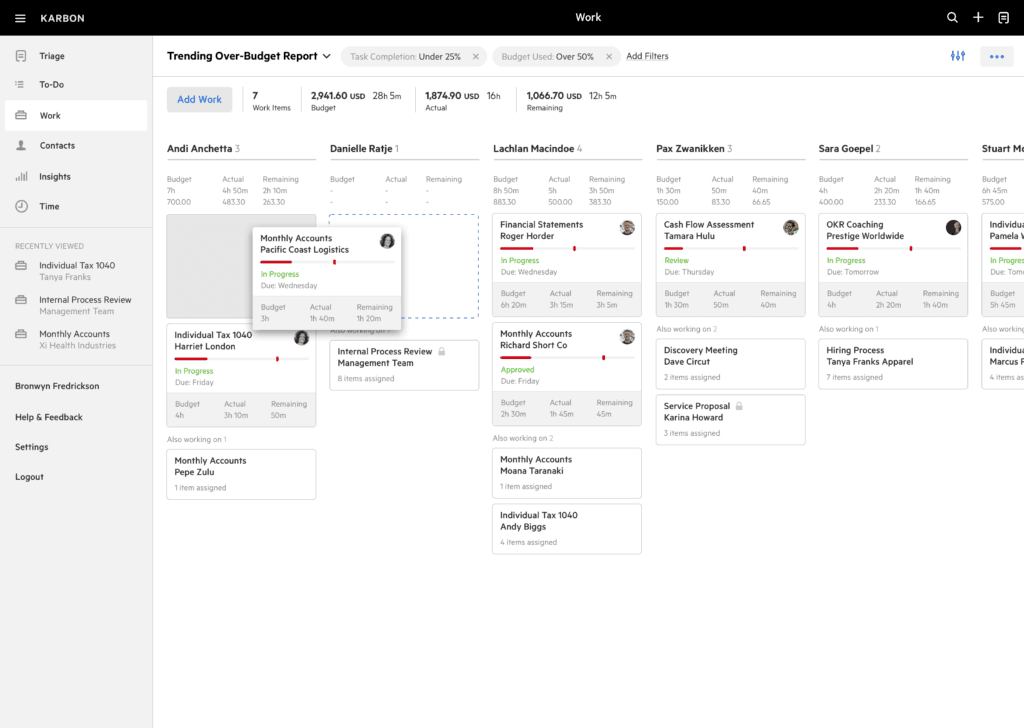
Task: Open Help & Feedback
Action: (x=49, y=417)
